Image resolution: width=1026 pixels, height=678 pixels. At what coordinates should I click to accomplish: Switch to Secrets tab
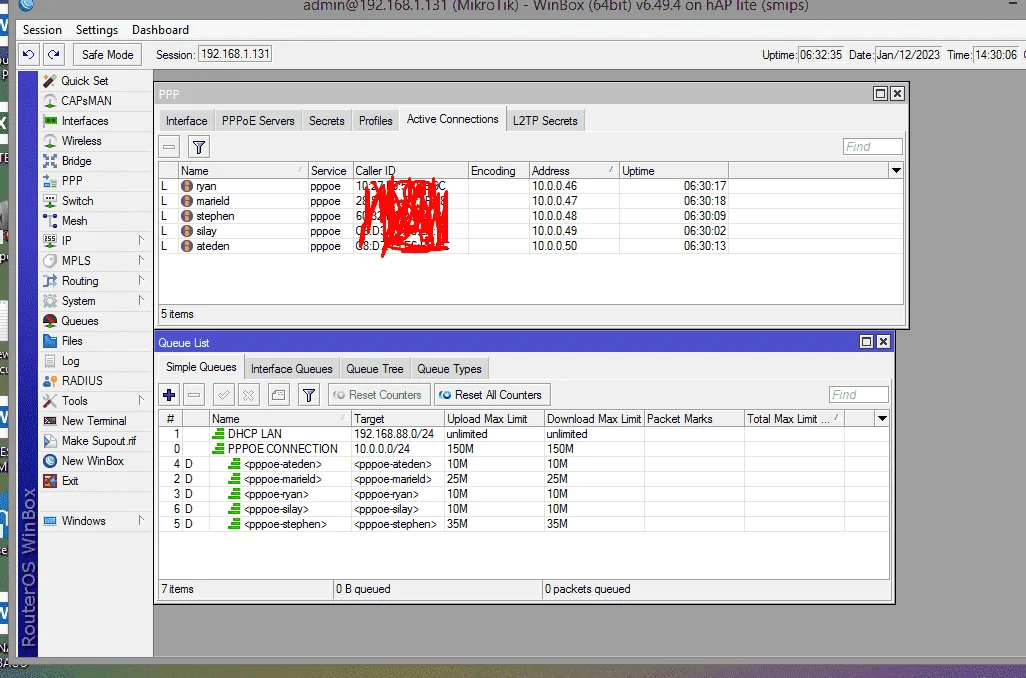(327, 121)
